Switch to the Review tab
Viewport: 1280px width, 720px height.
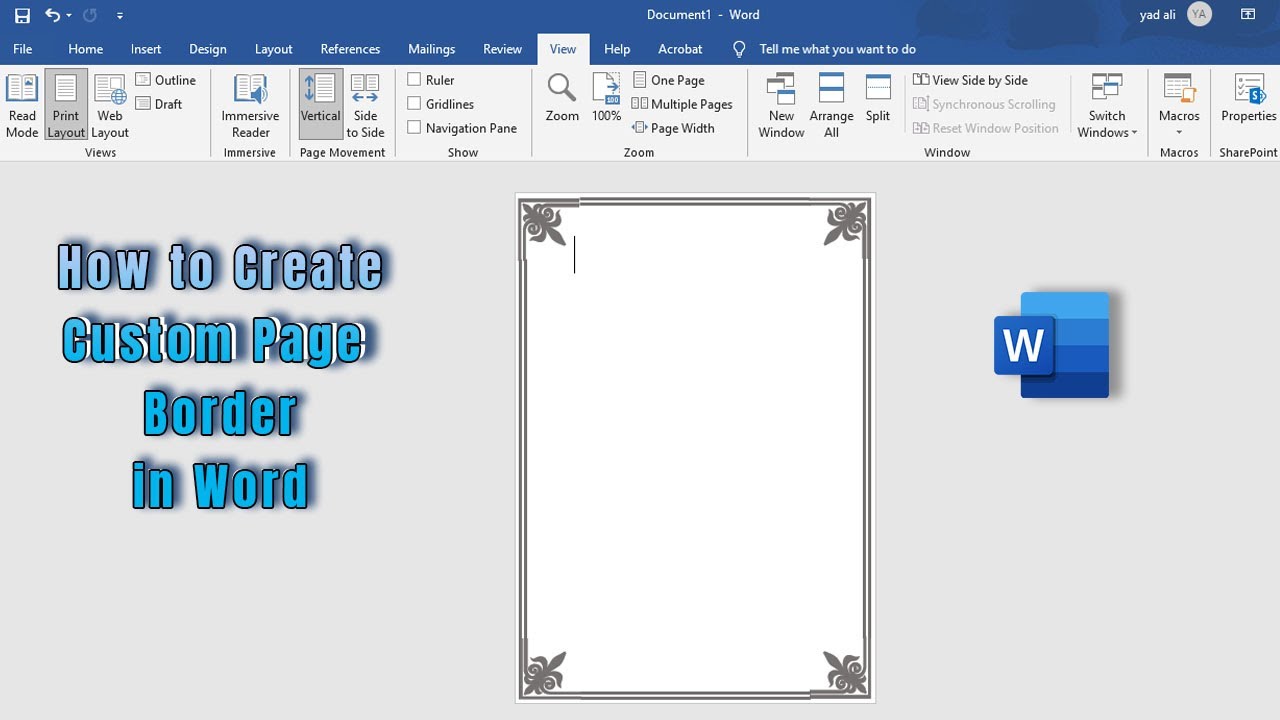(502, 49)
